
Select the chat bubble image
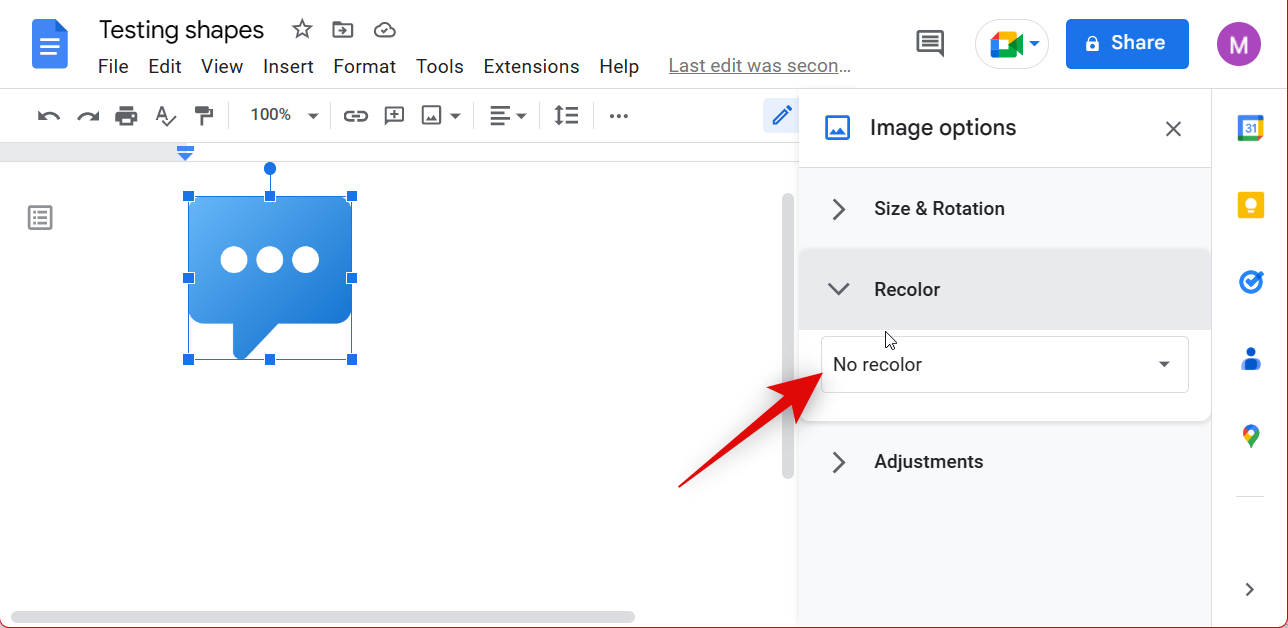270,277
